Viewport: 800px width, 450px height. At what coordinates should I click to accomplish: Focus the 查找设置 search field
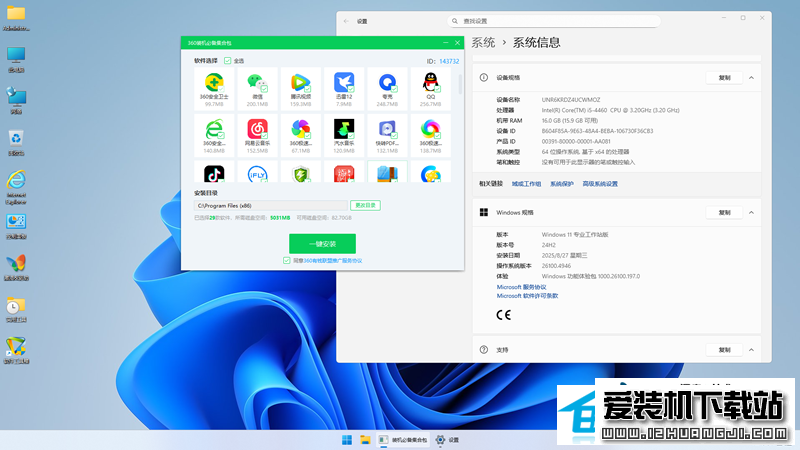point(554,21)
